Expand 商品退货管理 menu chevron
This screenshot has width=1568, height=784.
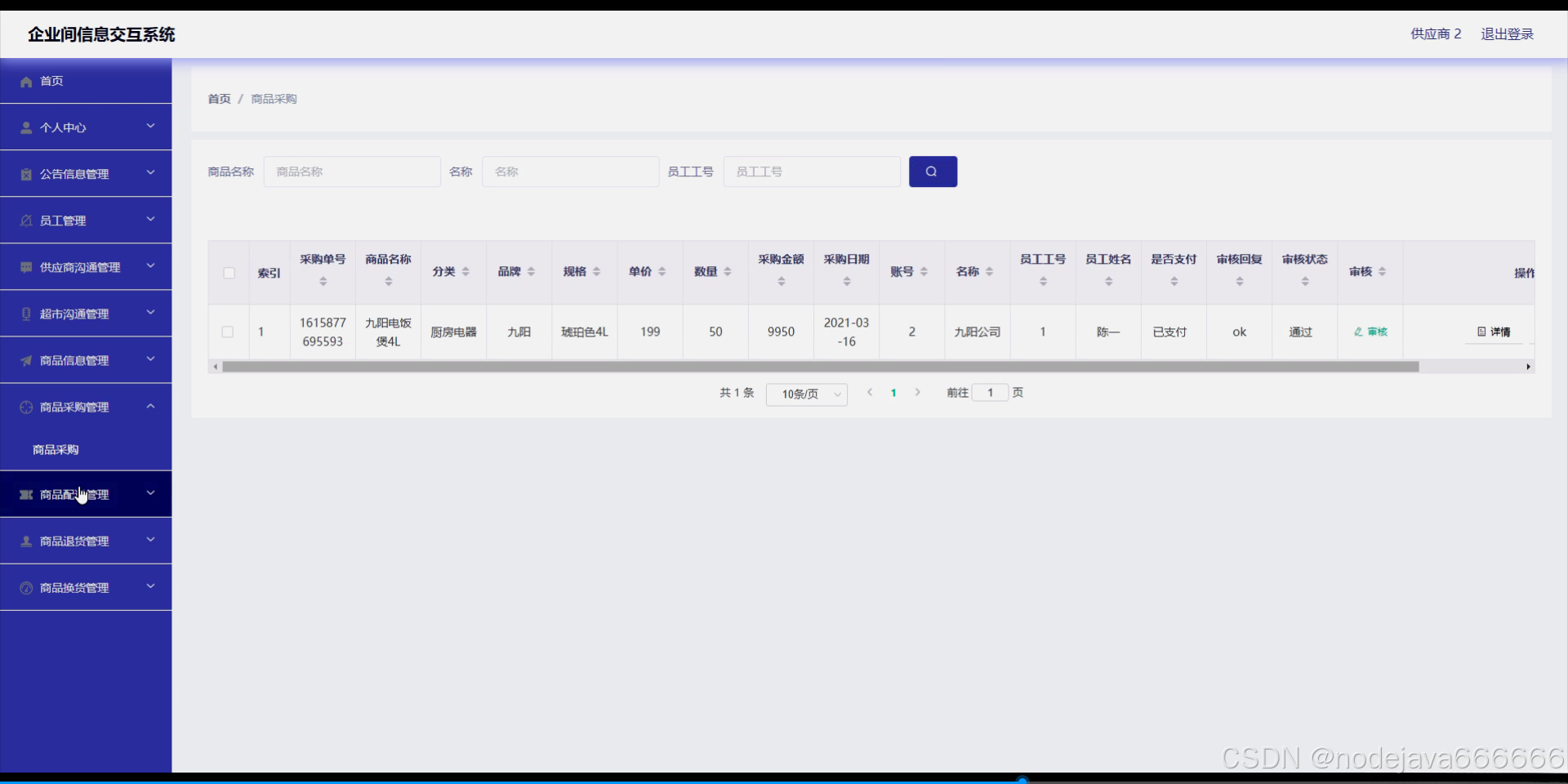(150, 540)
